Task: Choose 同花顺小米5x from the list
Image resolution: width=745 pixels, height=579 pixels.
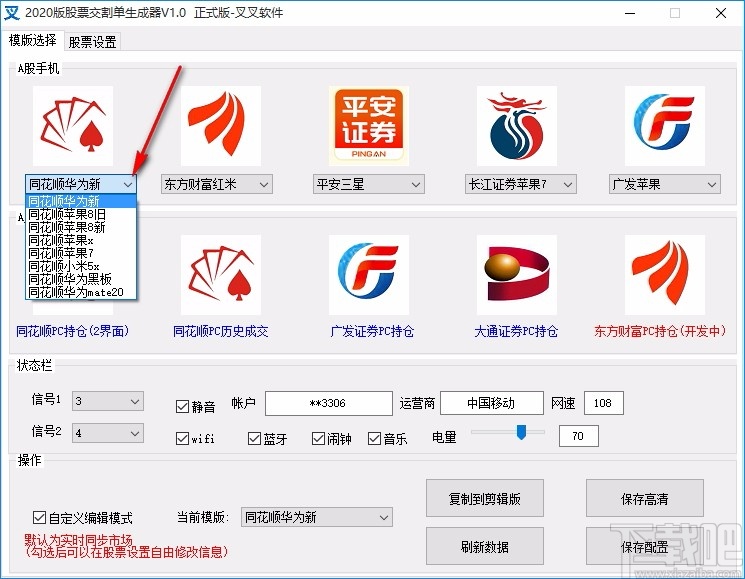Action: coord(81,266)
